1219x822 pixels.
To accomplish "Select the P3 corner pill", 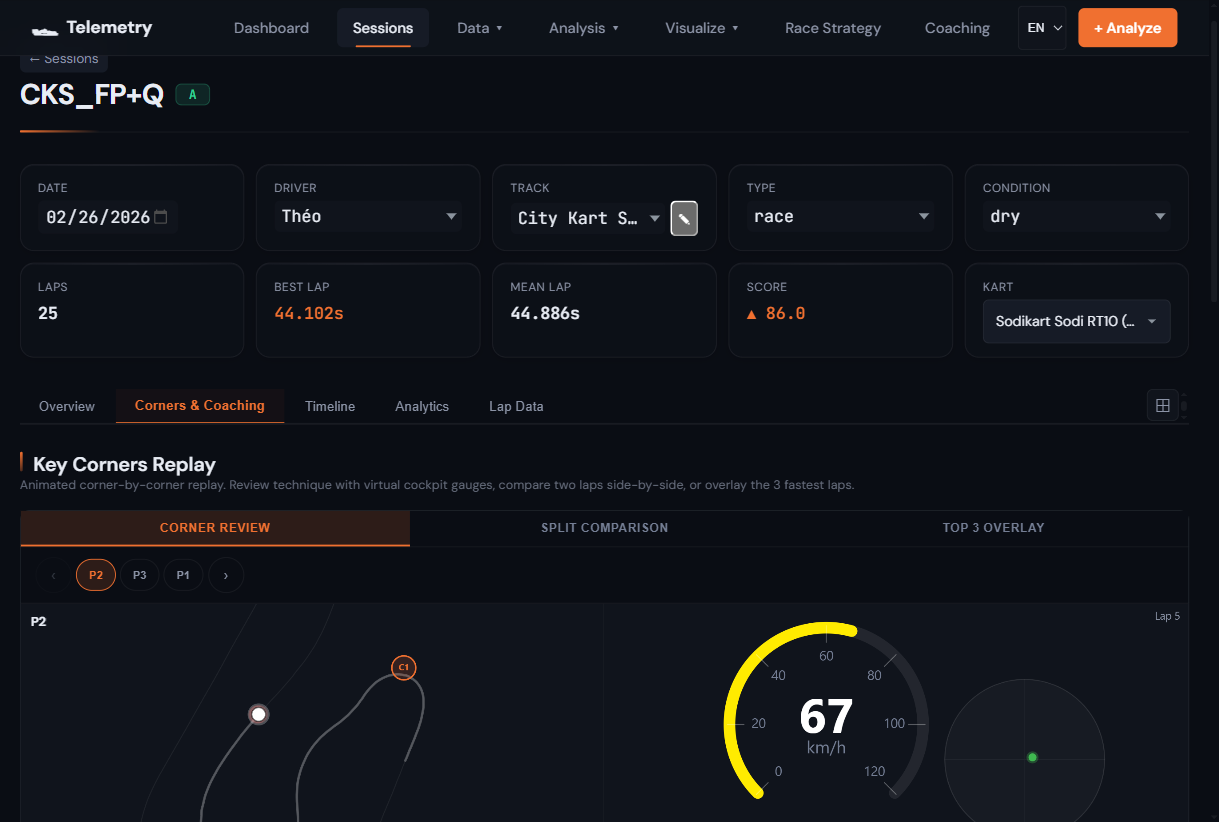I will pos(139,575).
